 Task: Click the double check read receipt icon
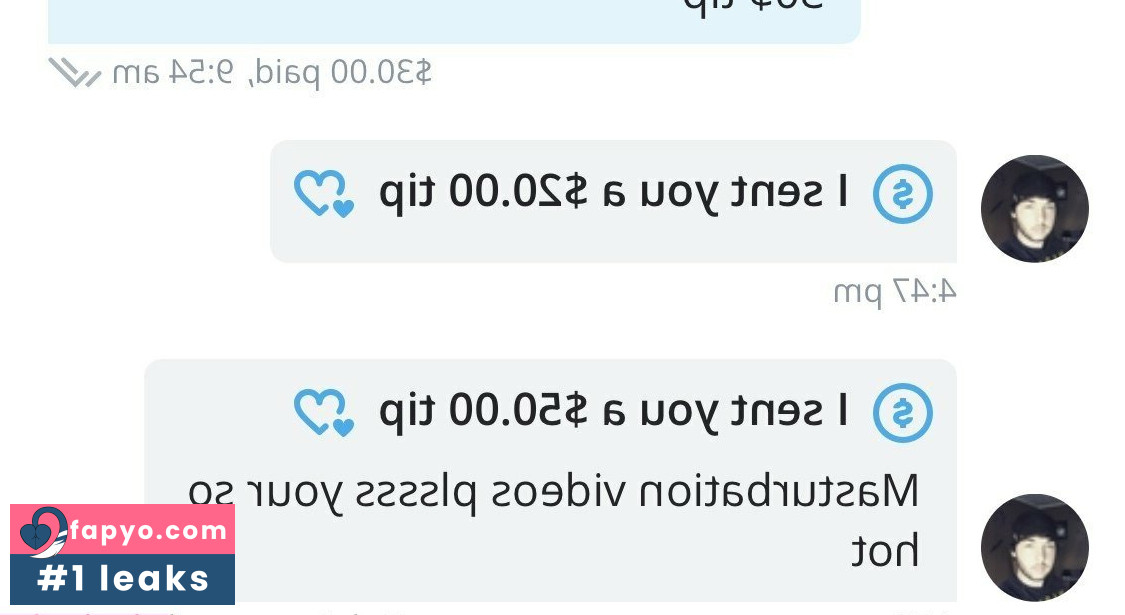tap(75, 72)
